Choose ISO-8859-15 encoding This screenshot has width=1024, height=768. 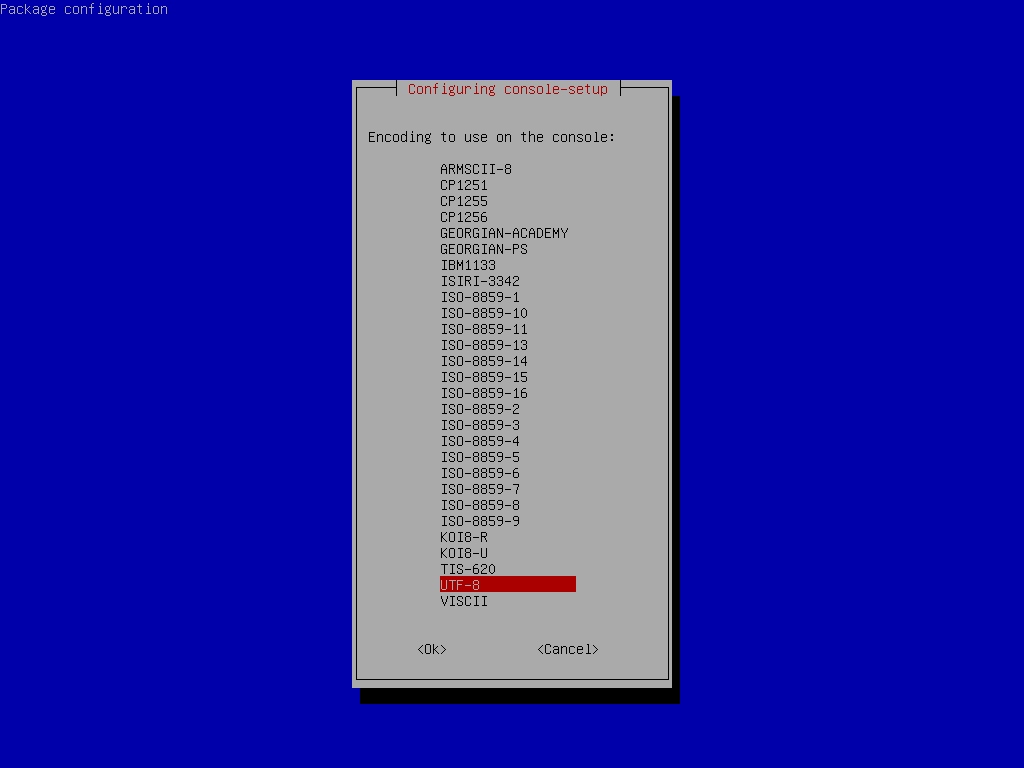point(484,377)
